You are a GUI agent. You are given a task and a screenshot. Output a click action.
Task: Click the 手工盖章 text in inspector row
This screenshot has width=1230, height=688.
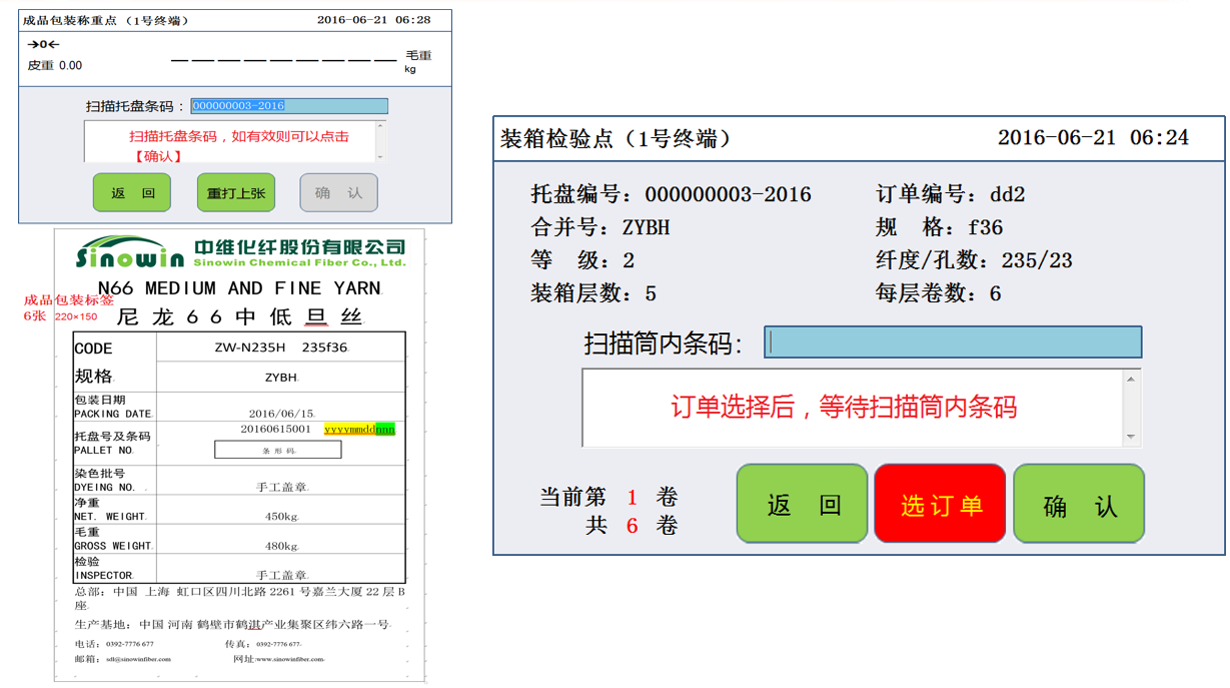tap(281, 575)
